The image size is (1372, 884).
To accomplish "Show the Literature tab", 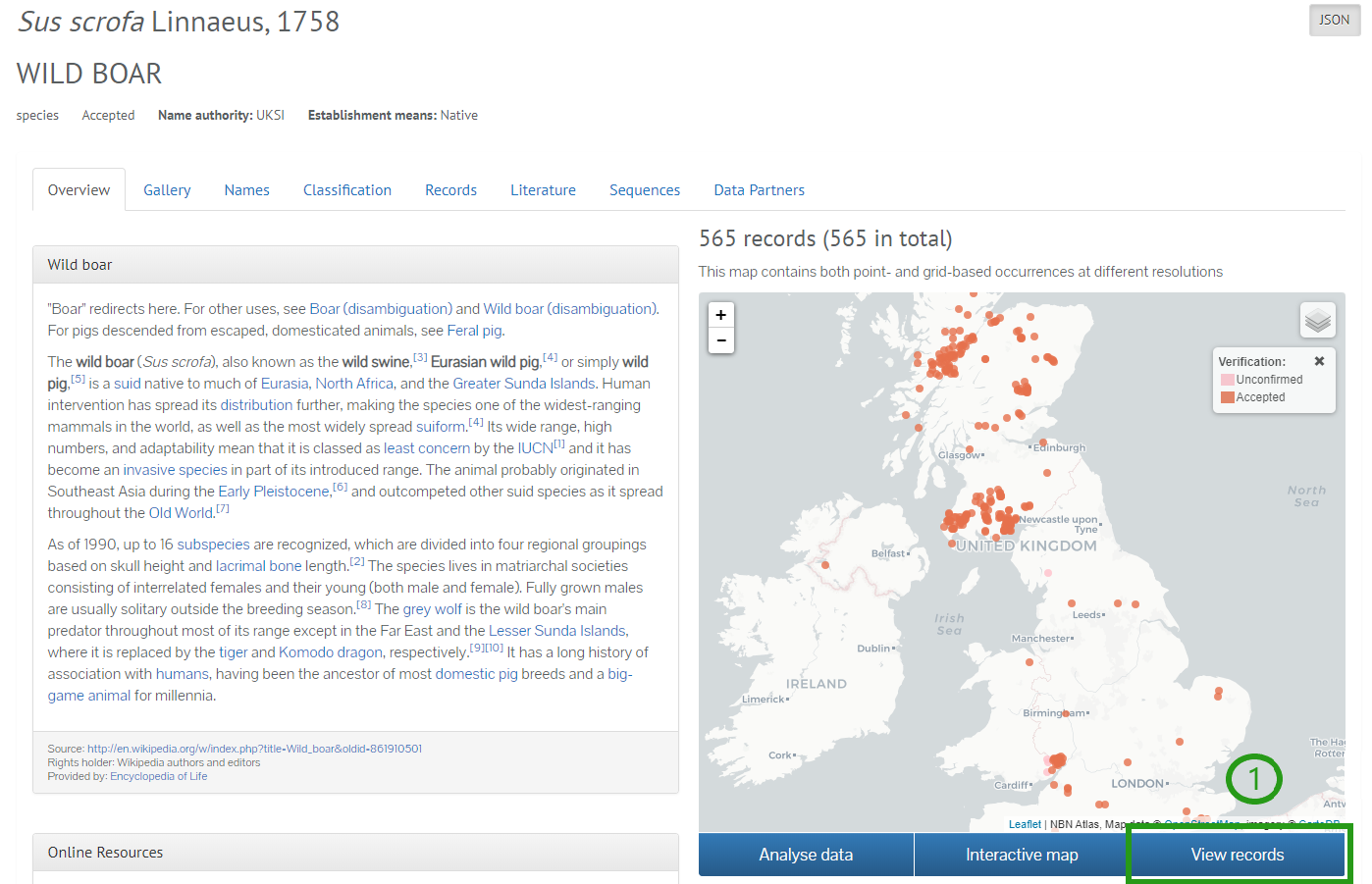I will pos(543,190).
